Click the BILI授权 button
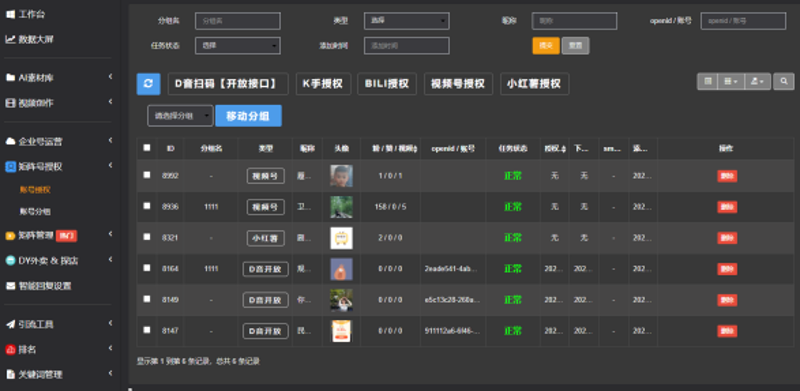Viewport: 800px width, 391px height. (387, 84)
